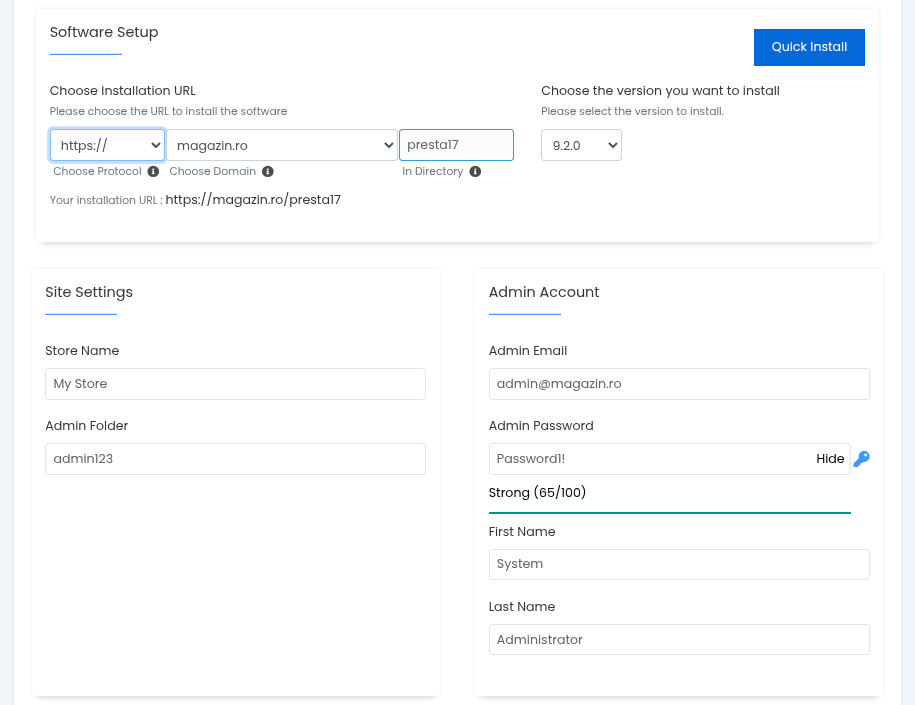915x705 pixels.
Task: Click the Choose Domain label
Action: [x=212, y=172]
